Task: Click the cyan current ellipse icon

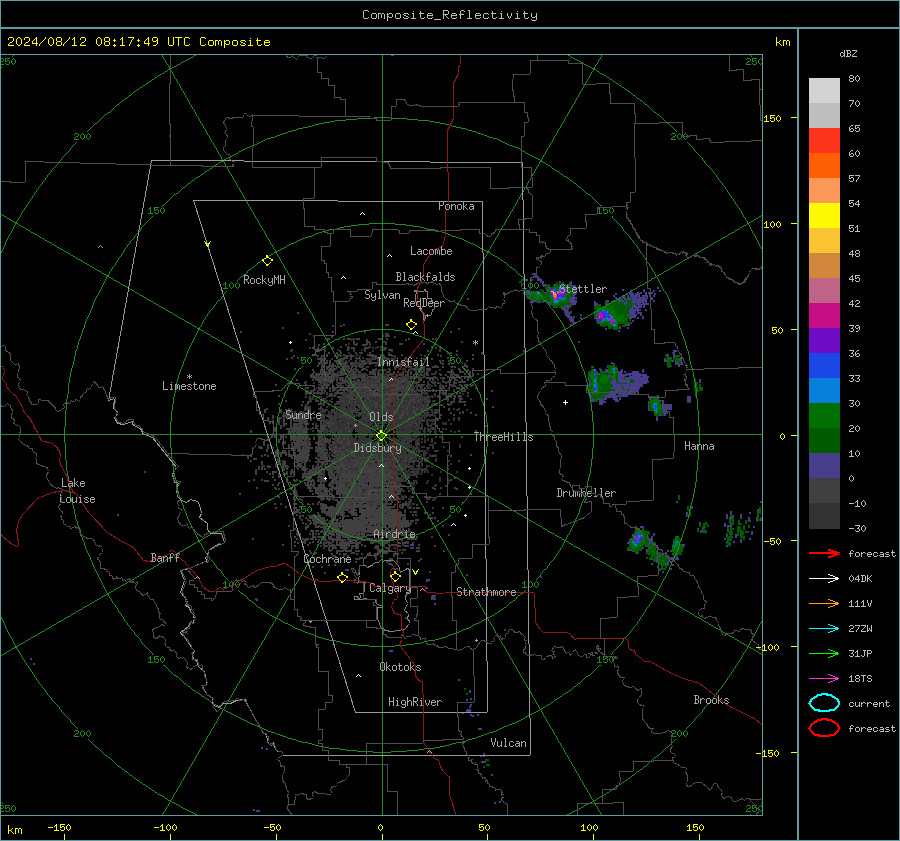Action: 824,703
